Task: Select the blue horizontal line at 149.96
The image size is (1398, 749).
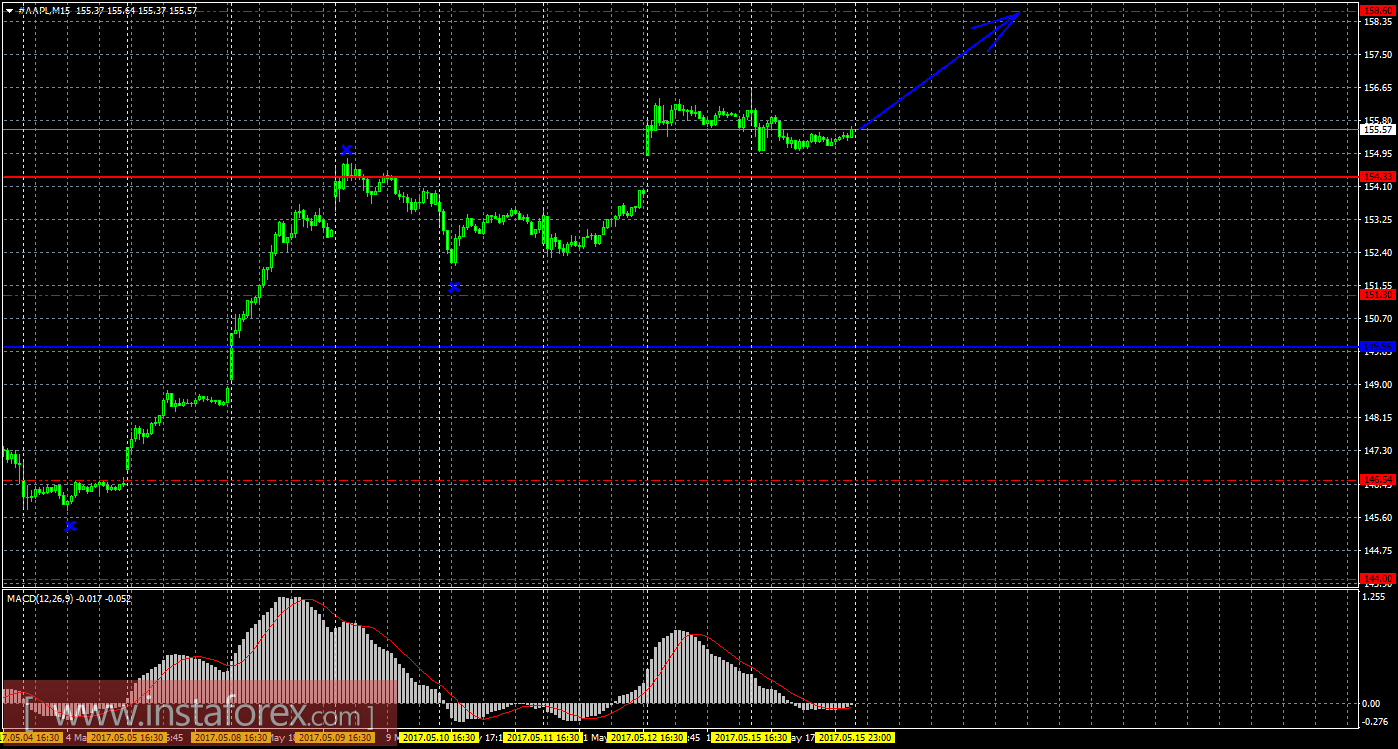Action: 680,347
